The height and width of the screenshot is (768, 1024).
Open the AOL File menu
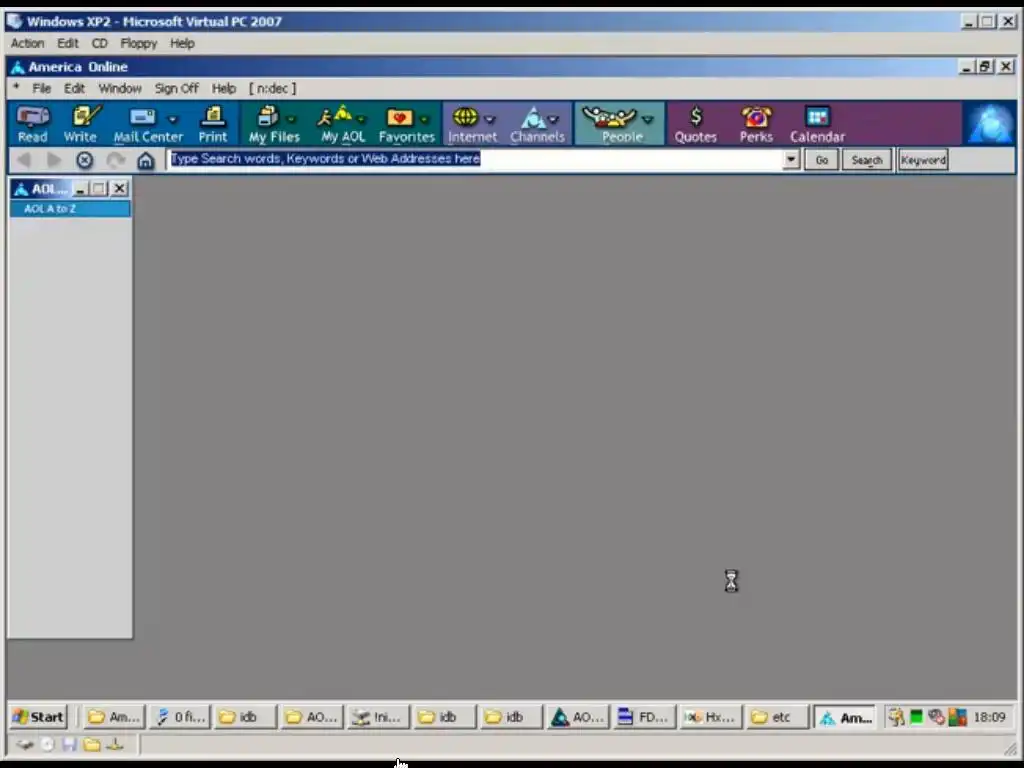[42, 88]
